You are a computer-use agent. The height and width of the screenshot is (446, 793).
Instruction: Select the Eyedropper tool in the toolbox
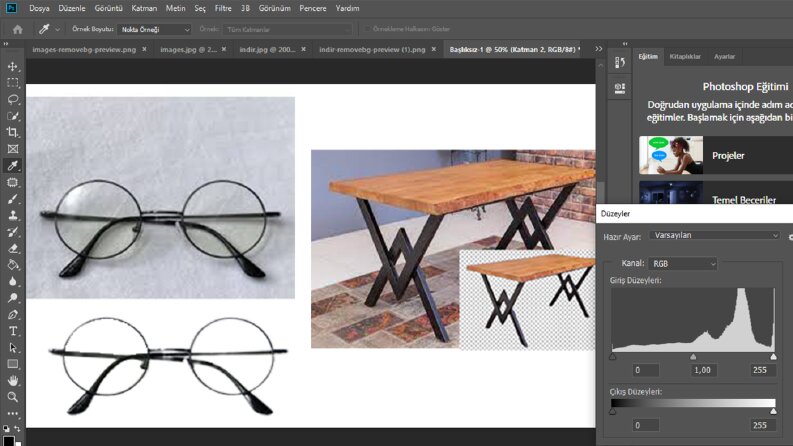[13, 165]
